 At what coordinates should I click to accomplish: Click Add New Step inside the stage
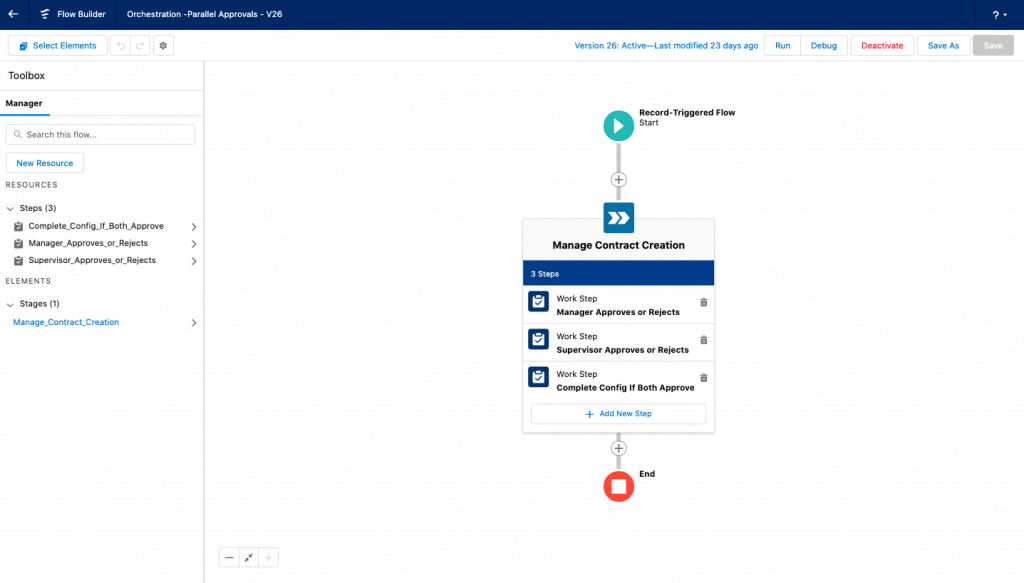point(618,413)
